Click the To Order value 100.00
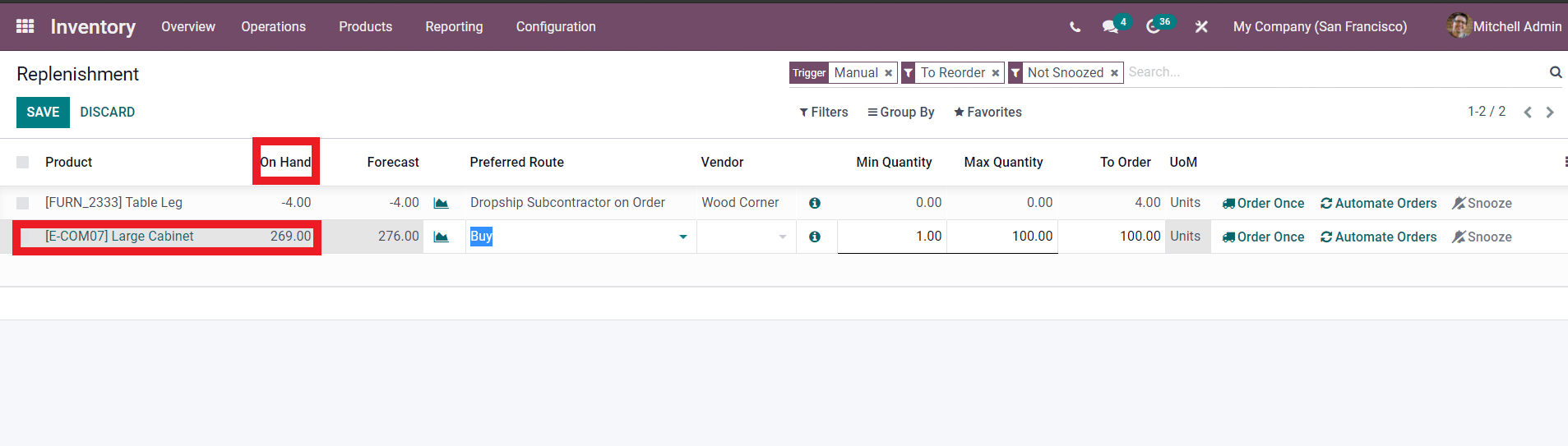This screenshot has height=446, width=1568. click(1140, 237)
